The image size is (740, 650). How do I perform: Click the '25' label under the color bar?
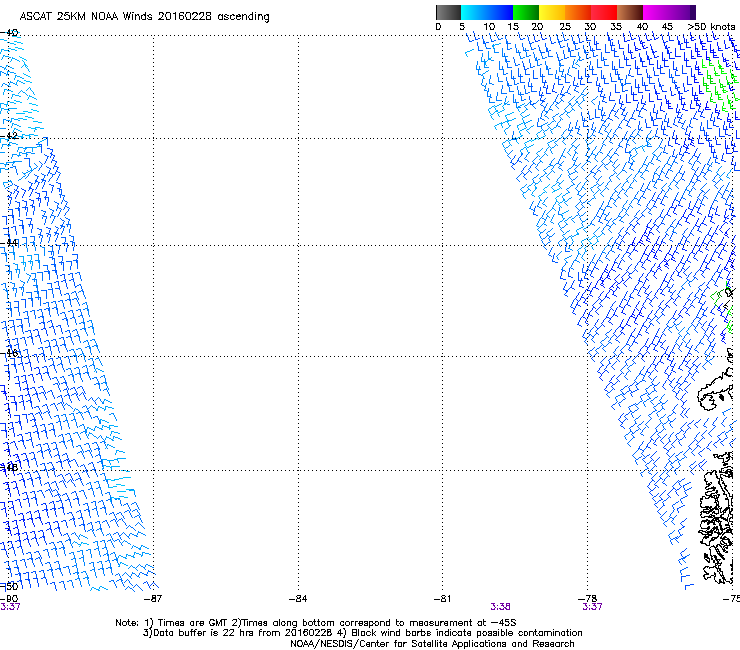[565, 27]
